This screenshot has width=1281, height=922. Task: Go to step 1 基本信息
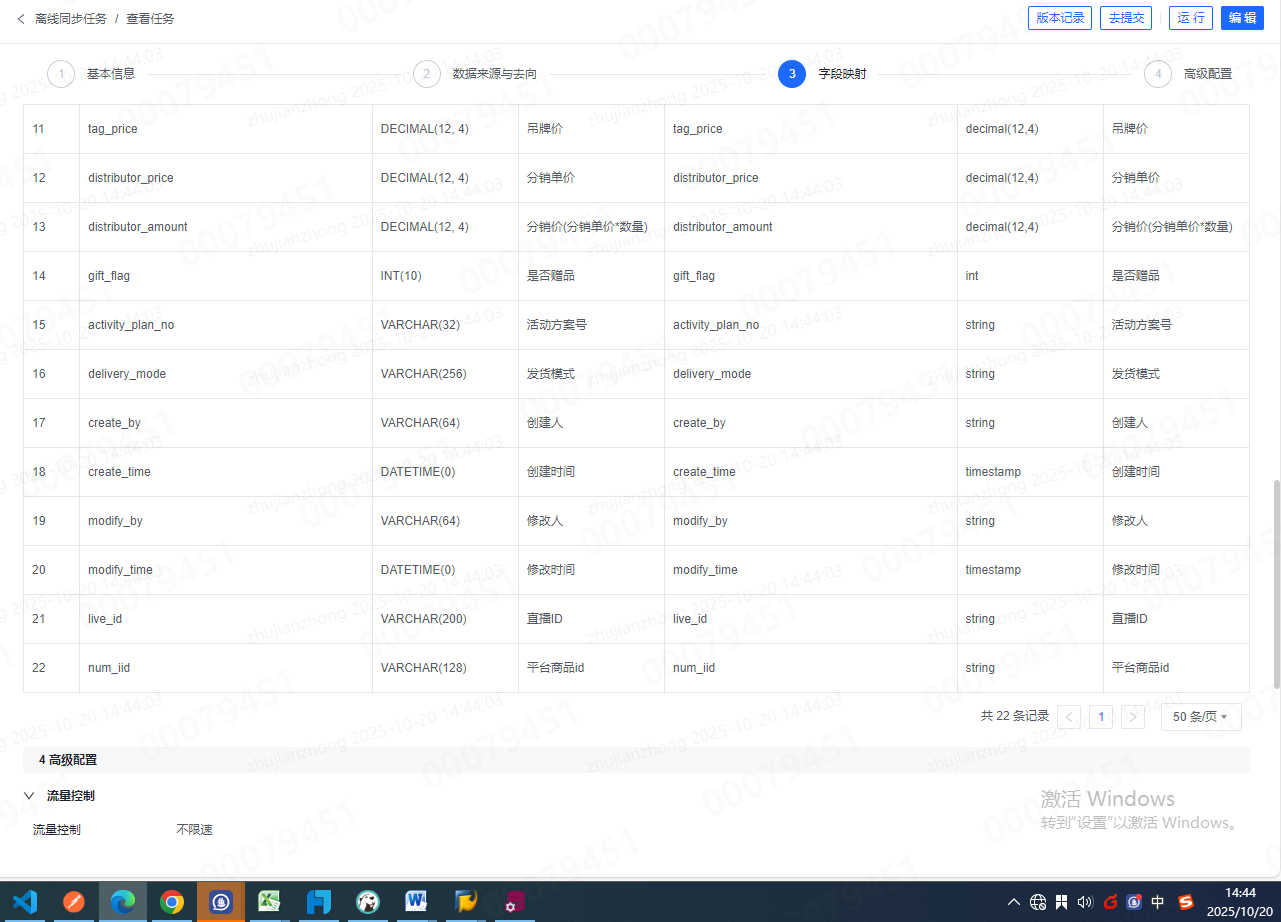(61, 74)
